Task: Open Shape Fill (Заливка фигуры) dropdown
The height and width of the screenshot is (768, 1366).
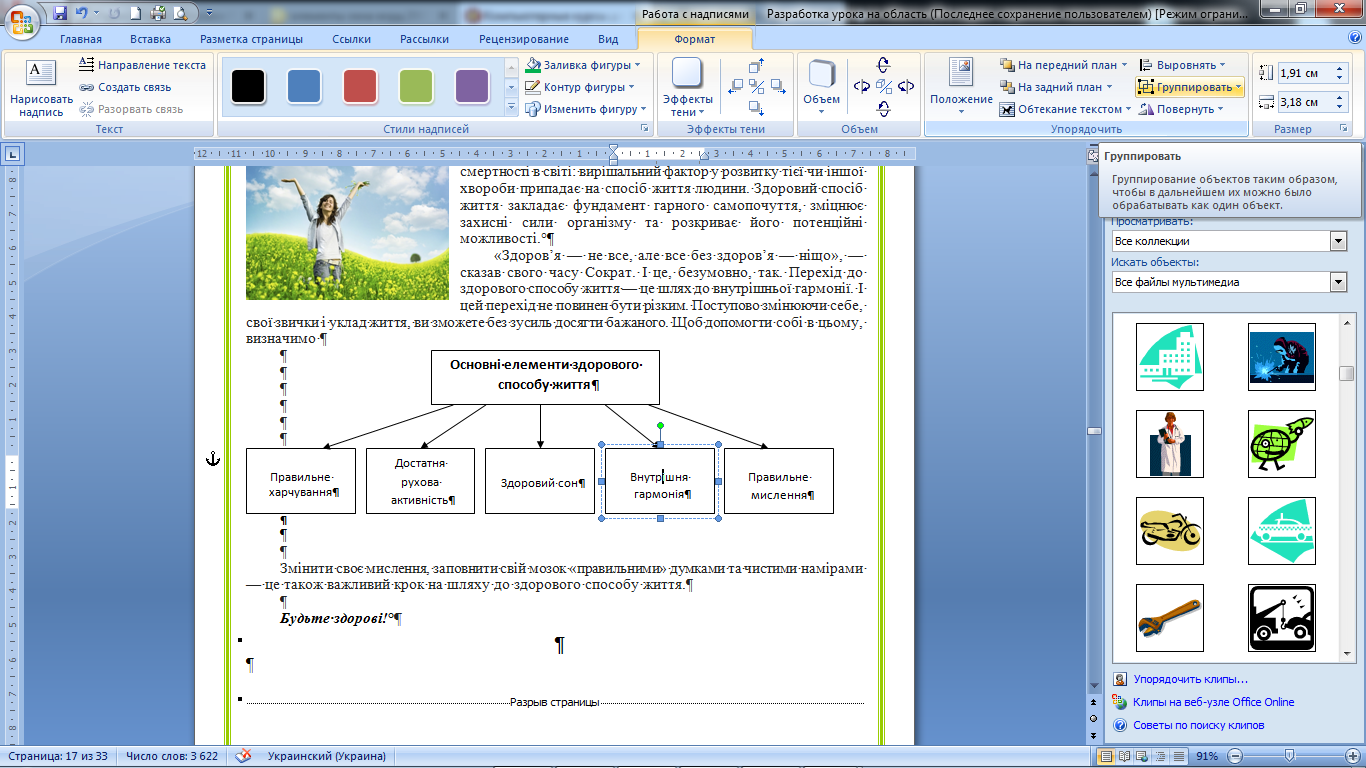Action: [x=585, y=65]
